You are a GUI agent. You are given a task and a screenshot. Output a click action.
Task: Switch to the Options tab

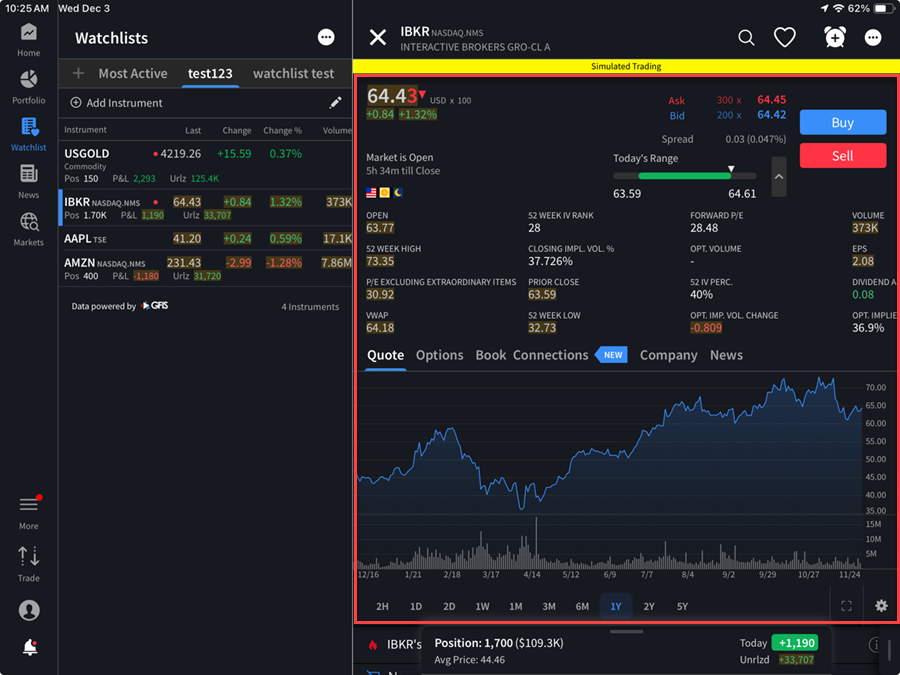tap(439, 355)
